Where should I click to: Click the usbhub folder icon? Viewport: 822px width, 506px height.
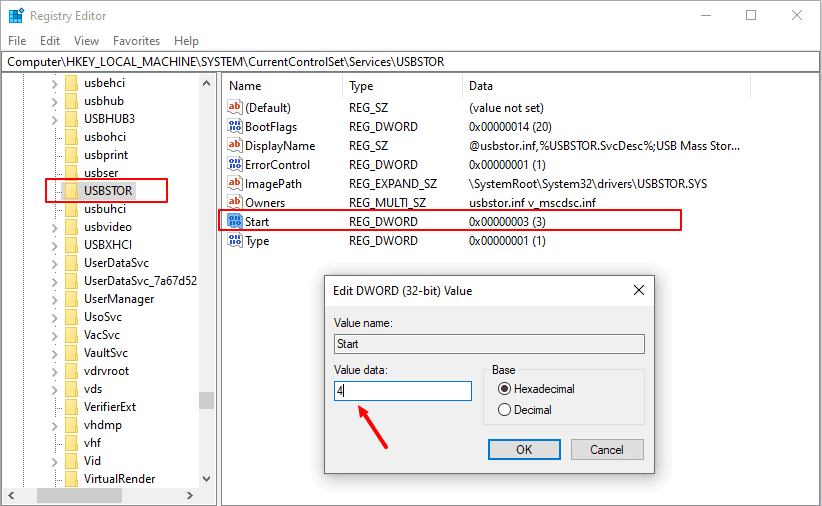pos(71,101)
